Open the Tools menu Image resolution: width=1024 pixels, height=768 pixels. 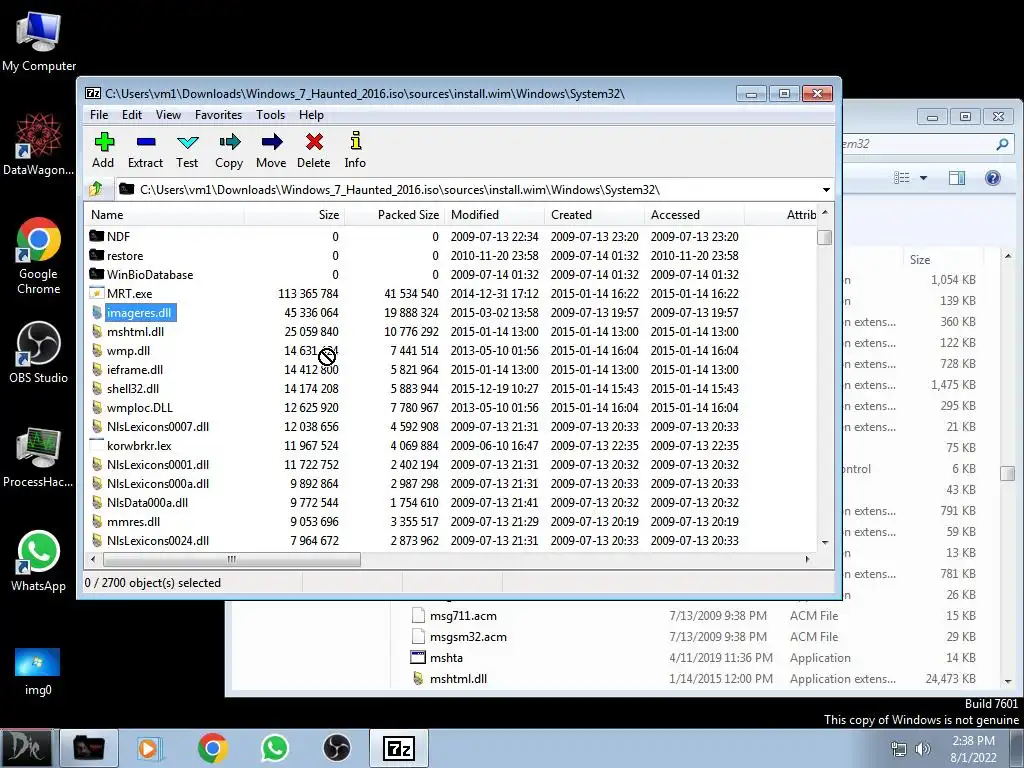(x=270, y=115)
